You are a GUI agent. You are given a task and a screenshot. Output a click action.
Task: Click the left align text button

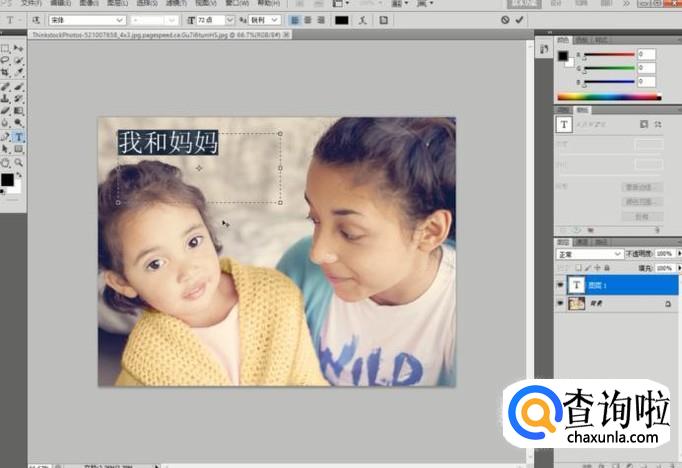coord(293,20)
